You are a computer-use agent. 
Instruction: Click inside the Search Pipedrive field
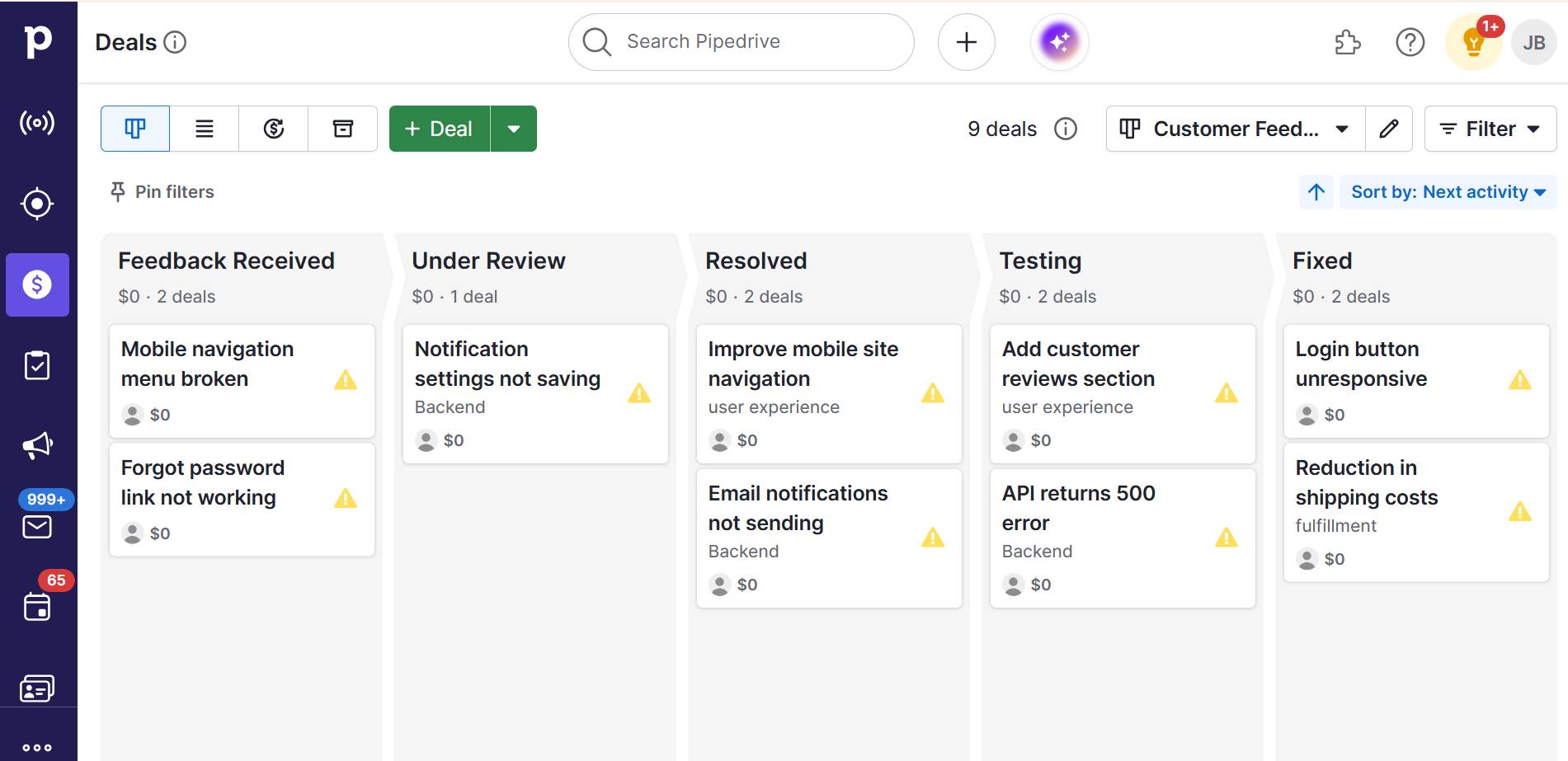[740, 42]
